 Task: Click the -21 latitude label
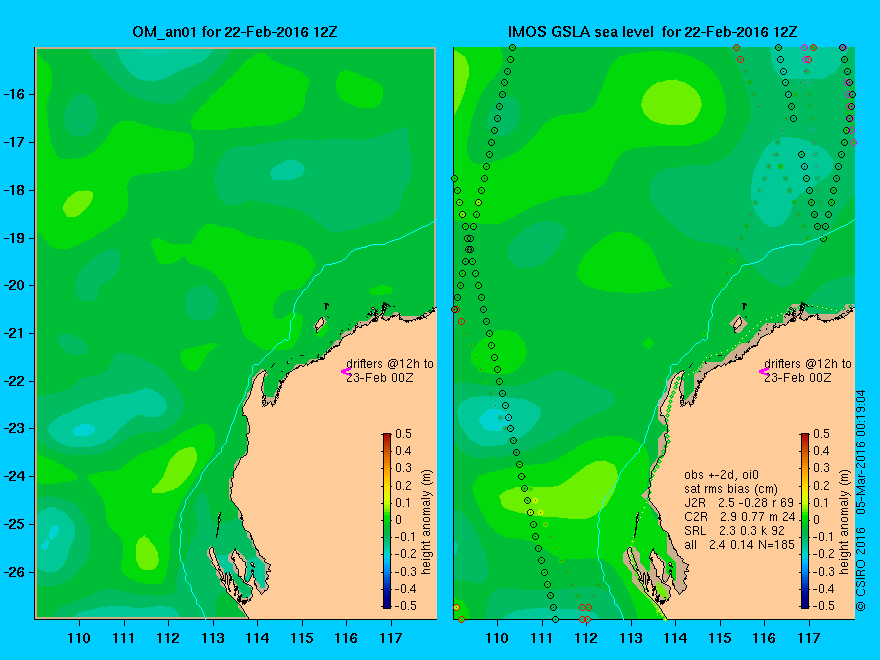pyautogui.click(x=16, y=333)
